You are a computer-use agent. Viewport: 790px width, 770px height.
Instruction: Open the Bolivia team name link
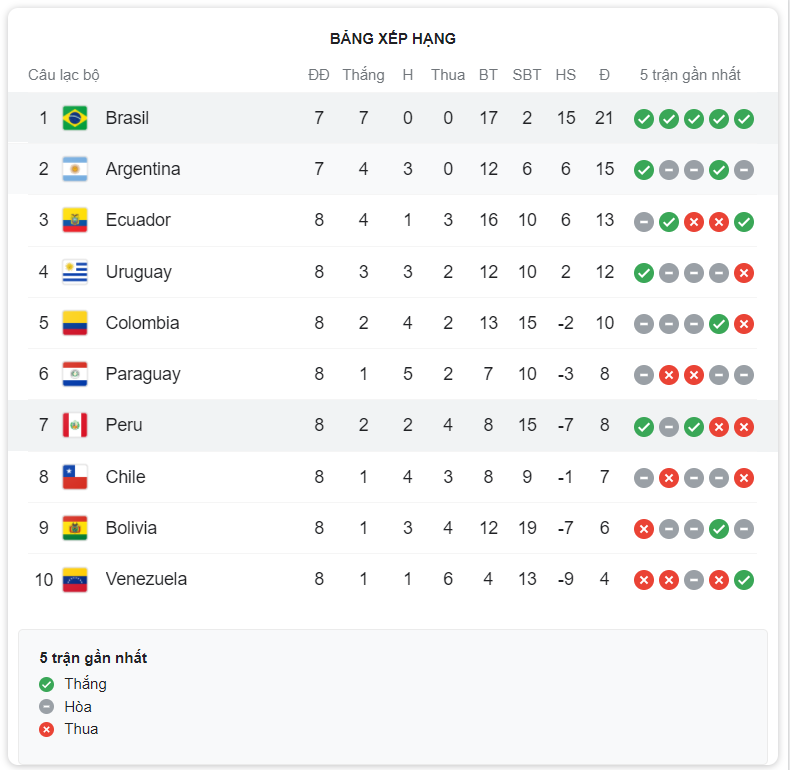pyautogui.click(x=131, y=528)
